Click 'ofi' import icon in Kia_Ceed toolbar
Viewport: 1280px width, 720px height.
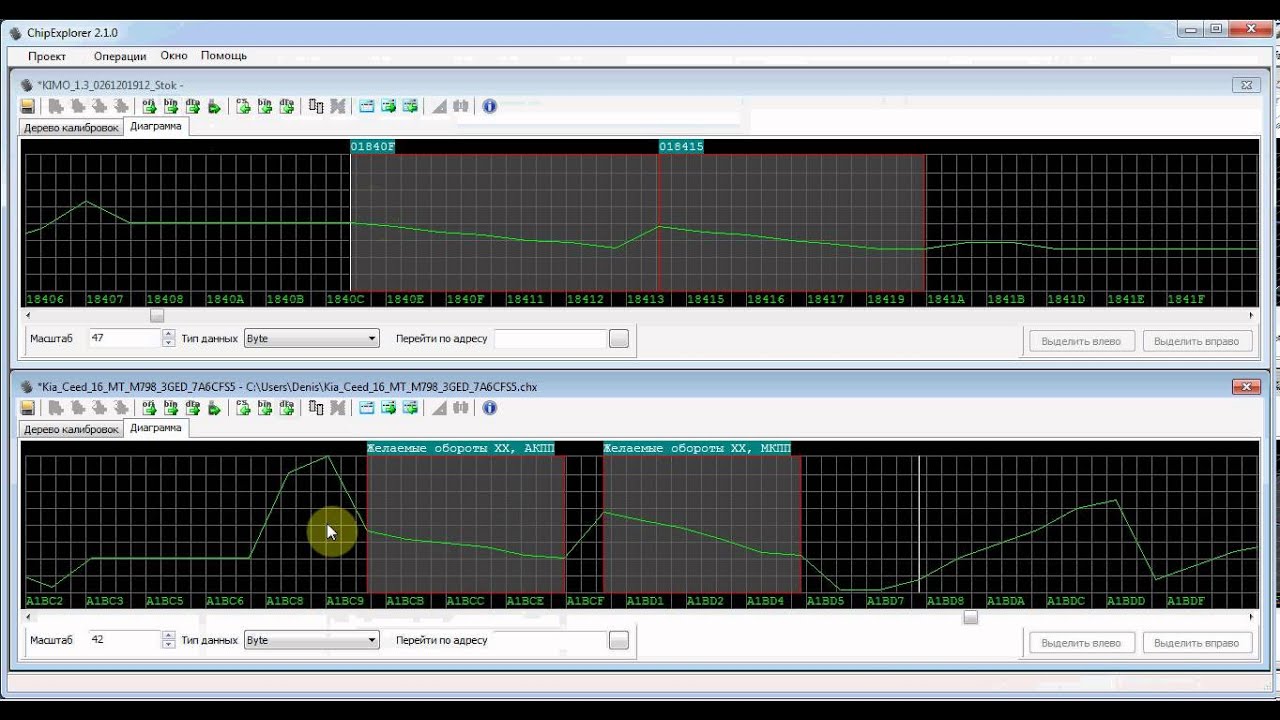149,408
